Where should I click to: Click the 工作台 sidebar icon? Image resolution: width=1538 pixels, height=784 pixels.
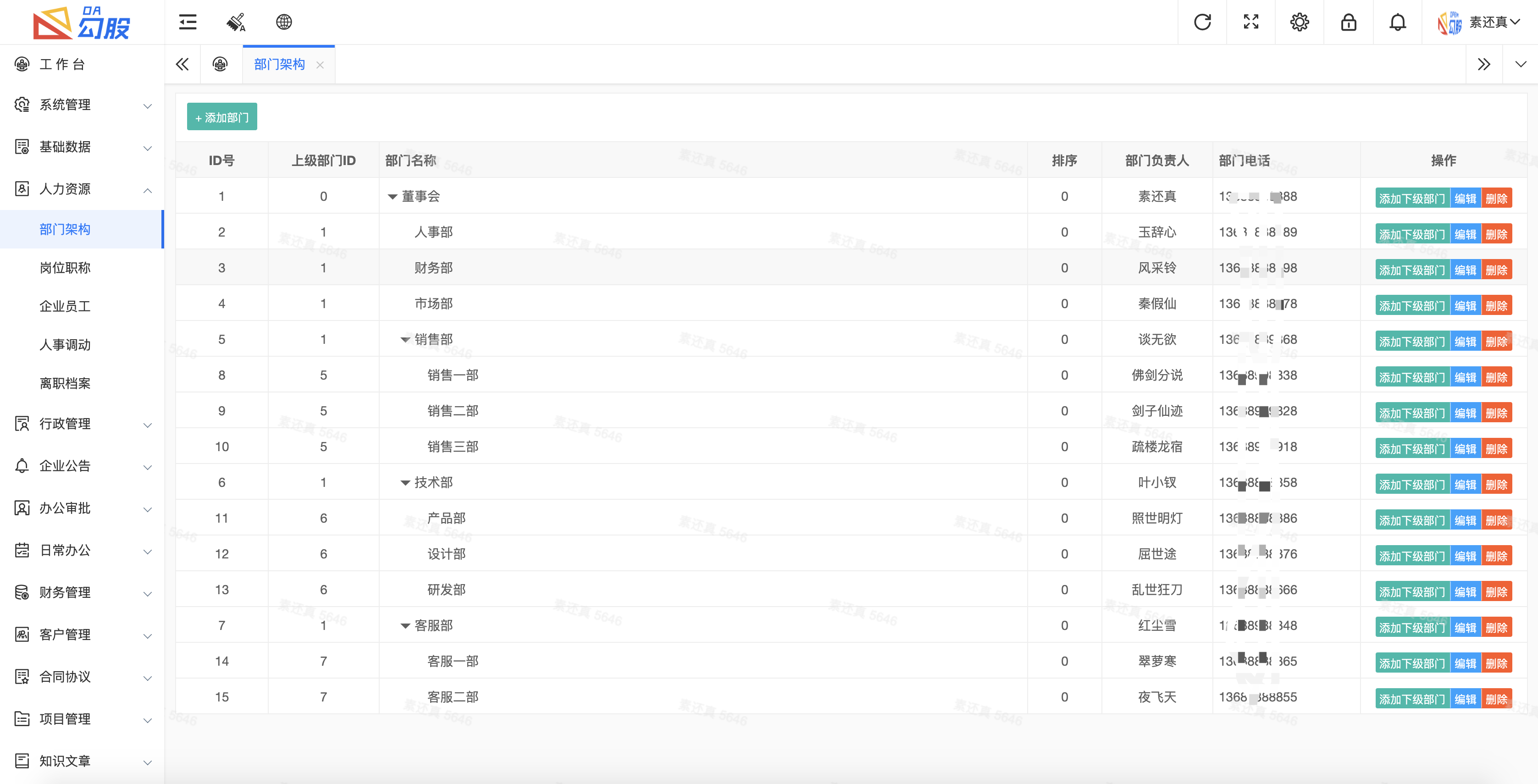pyautogui.click(x=22, y=64)
